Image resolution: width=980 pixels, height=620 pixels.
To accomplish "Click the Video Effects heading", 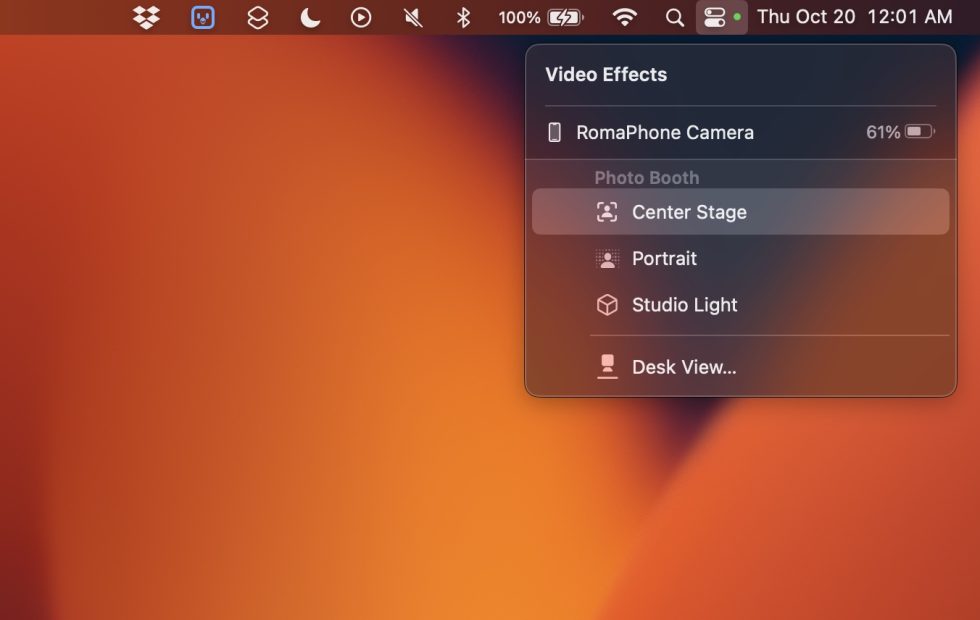I will coord(606,74).
